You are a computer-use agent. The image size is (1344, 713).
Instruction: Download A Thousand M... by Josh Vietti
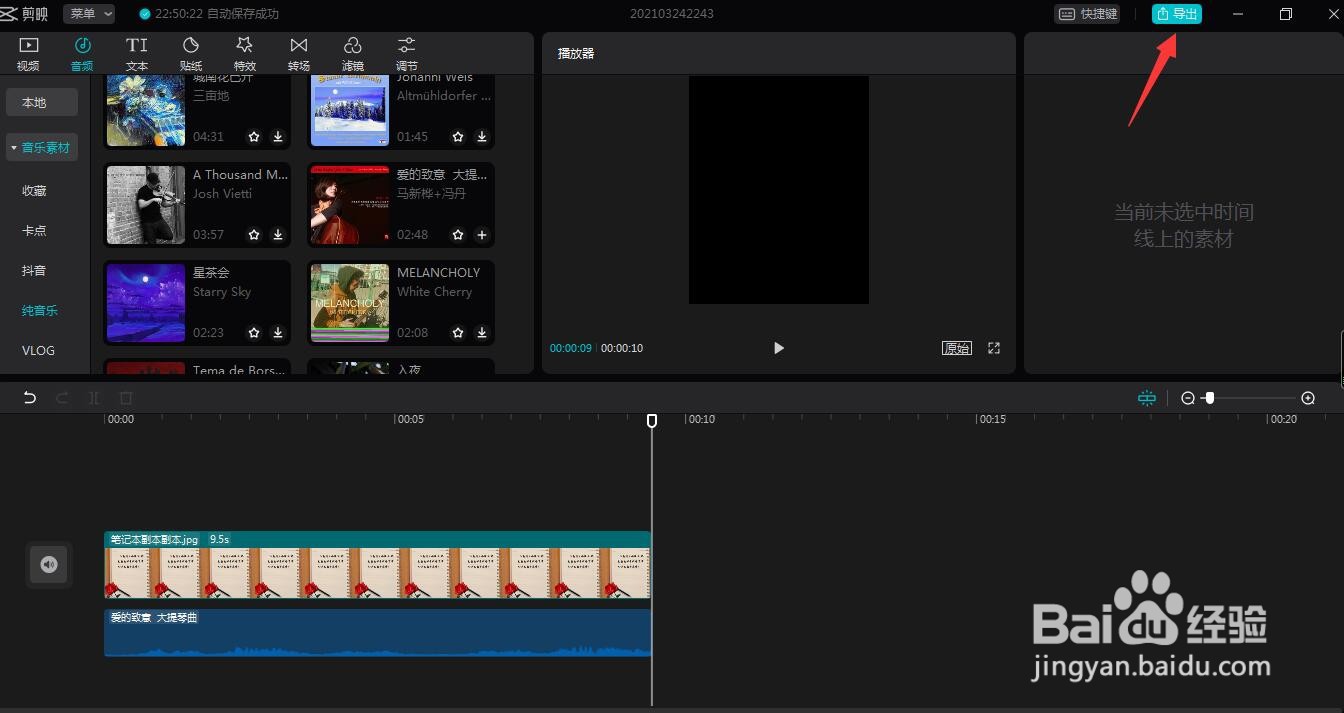[278, 235]
